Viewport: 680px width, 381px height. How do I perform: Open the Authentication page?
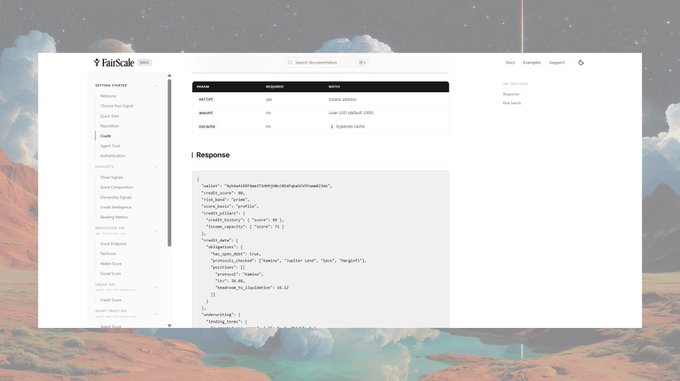[x=113, y=156]
